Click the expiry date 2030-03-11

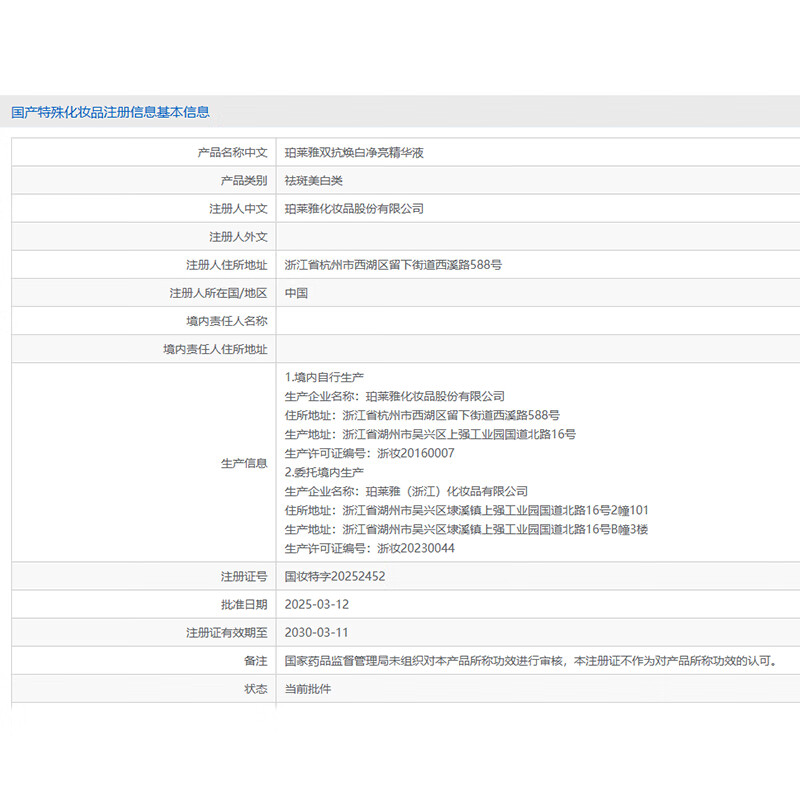(317, 633)
